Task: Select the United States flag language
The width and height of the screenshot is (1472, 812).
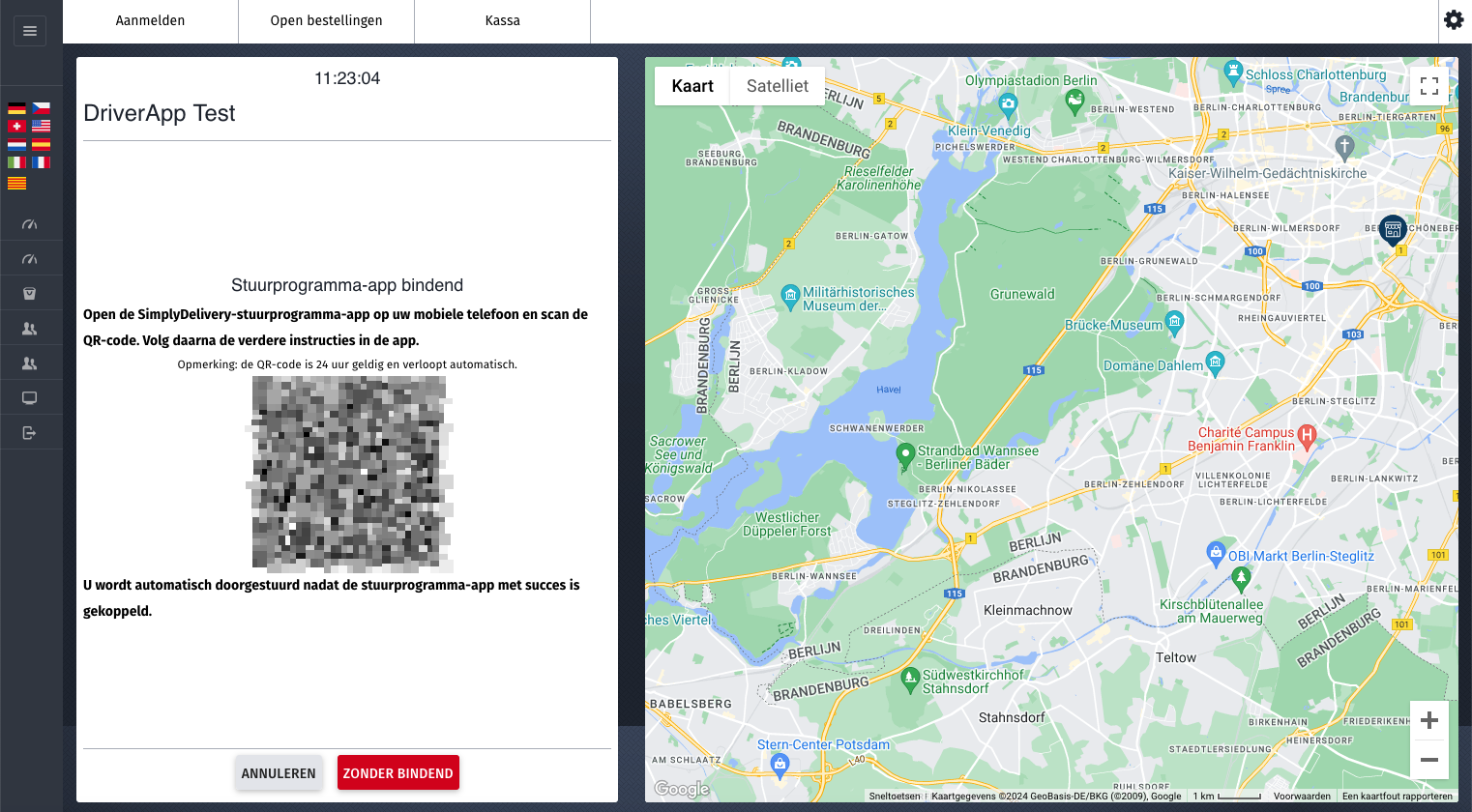Action: [x=41, y=126]
